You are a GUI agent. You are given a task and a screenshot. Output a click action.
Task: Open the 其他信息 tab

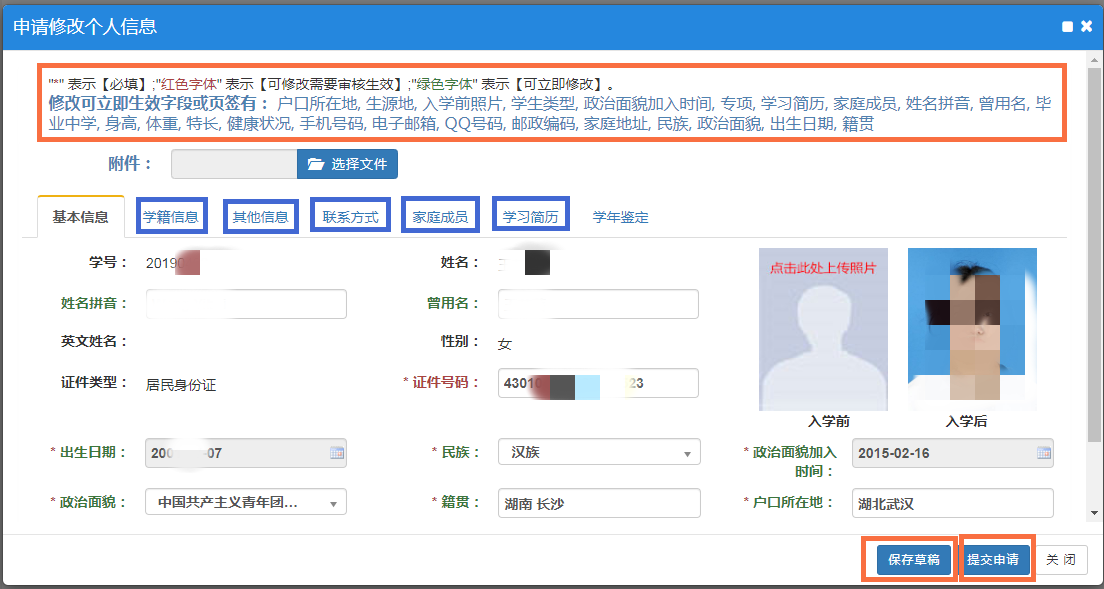click(260, 216)
